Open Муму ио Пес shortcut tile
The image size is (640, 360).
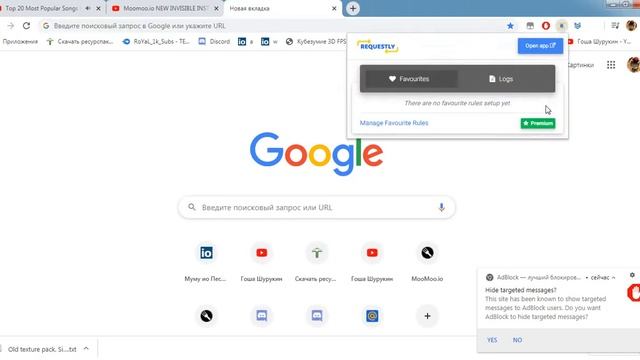206,262
